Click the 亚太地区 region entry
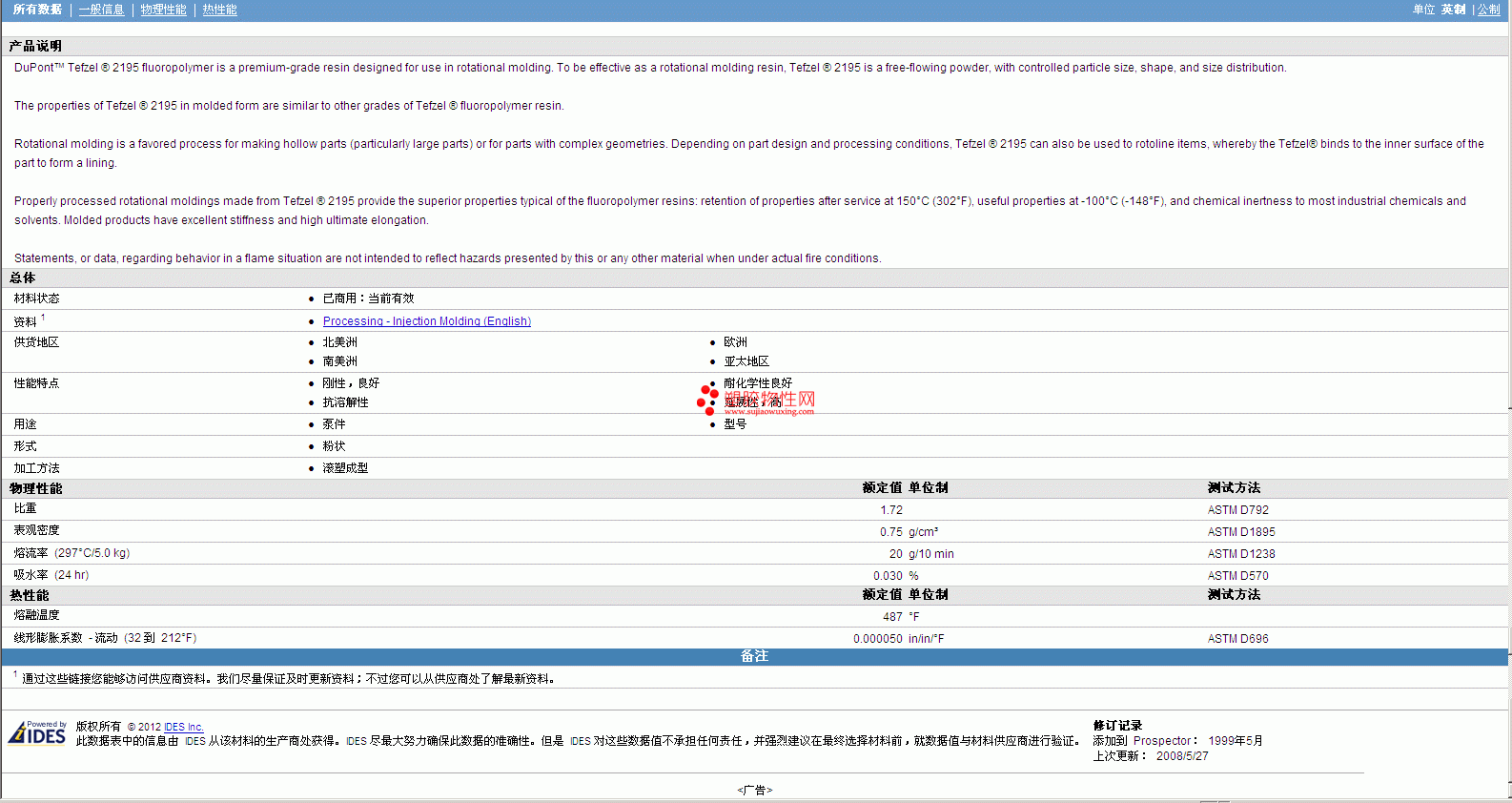Screen dimensions: 1512x803 tap(746, 361)
